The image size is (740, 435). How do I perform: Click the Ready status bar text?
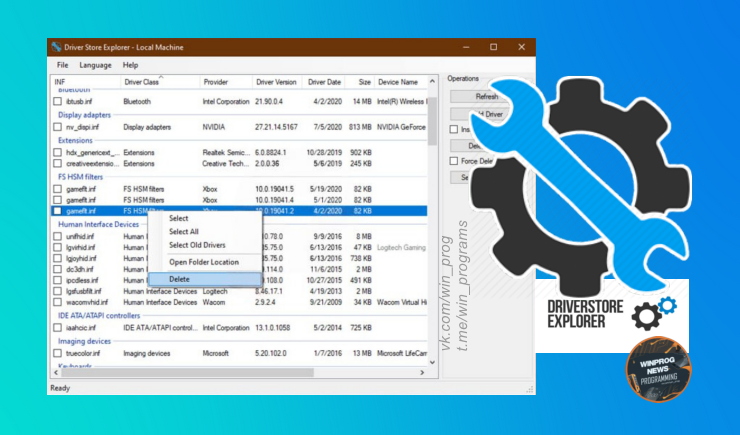(x=60, y=388)
